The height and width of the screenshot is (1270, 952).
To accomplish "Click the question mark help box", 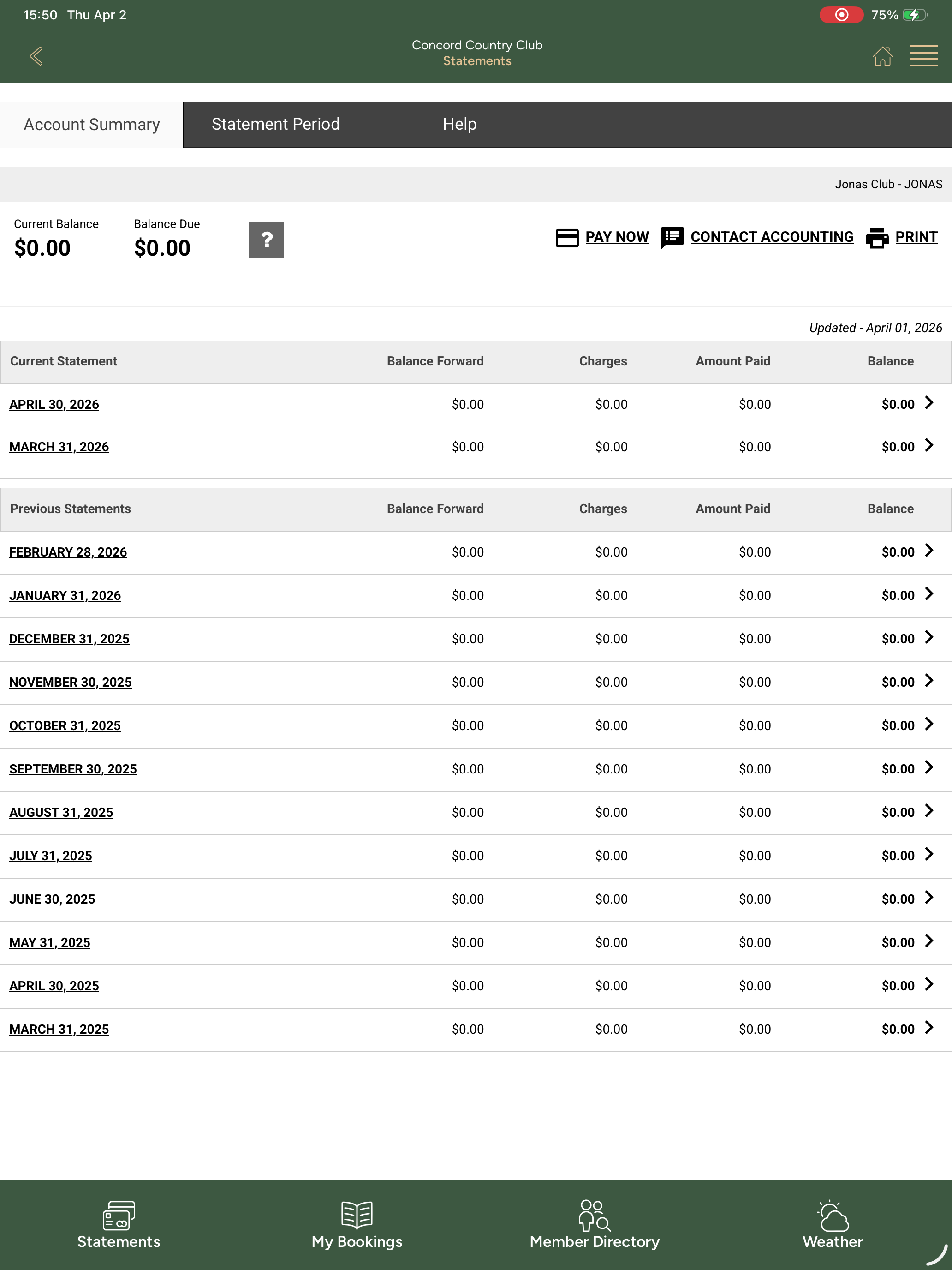I will tap(266, 240).
